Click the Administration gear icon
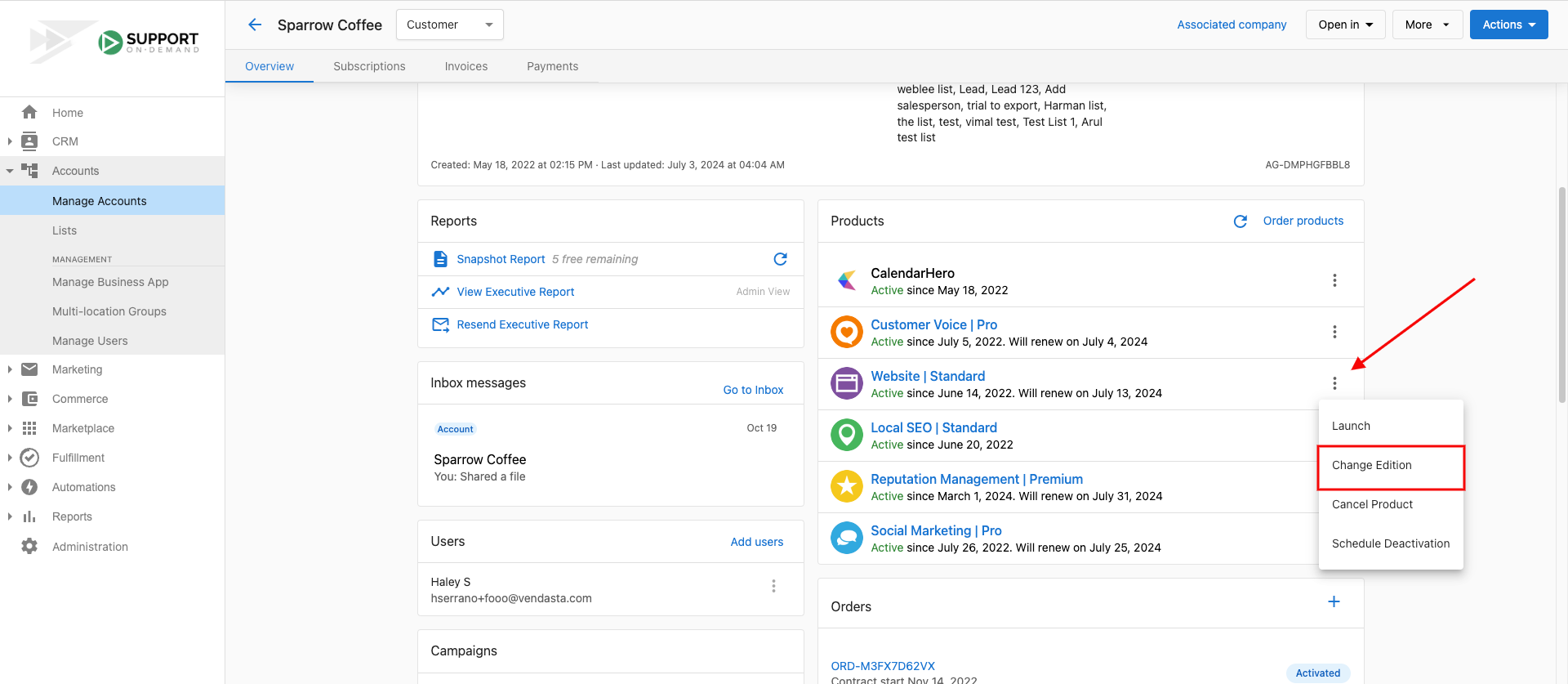The height and width of the screenshot is (684, 1568). [x=29, y=546]
